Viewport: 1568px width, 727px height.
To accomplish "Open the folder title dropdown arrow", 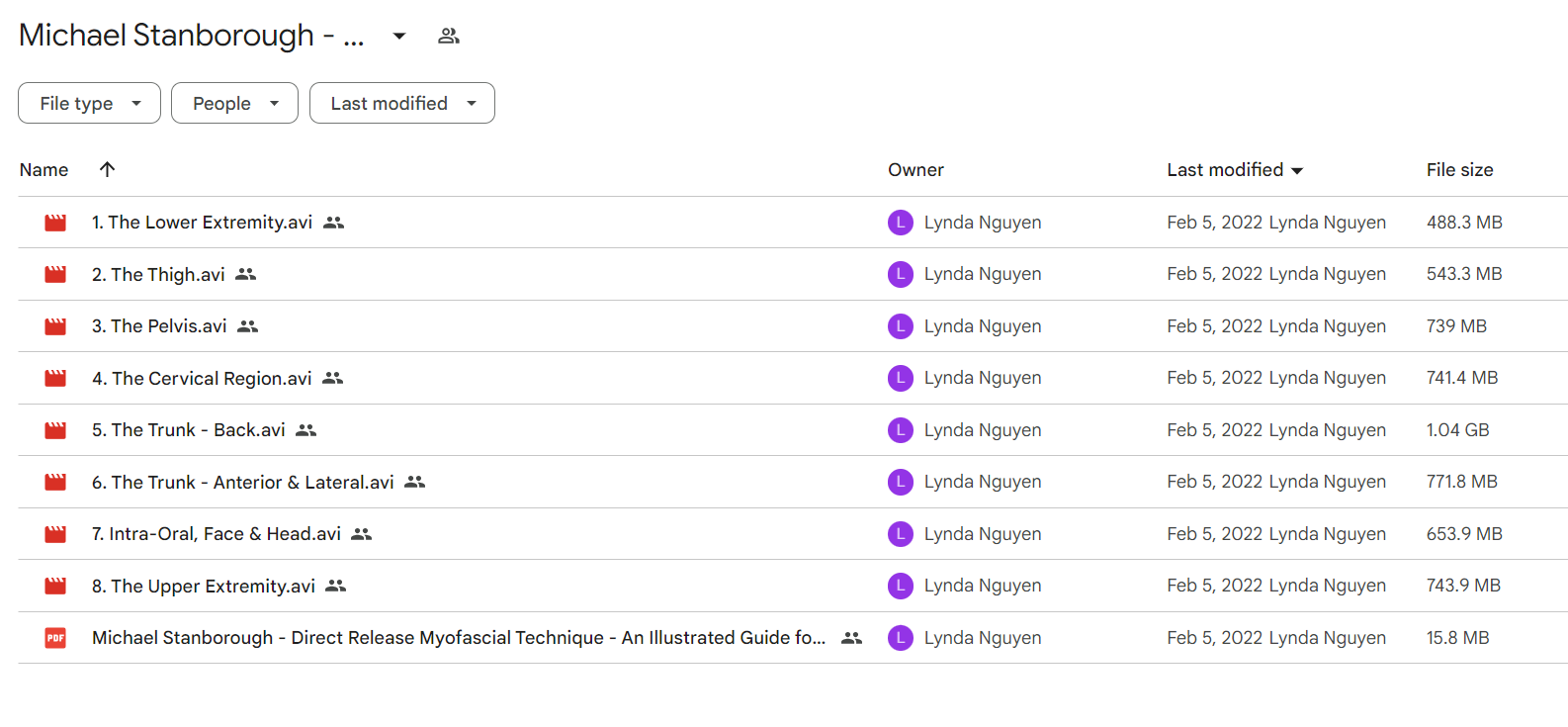I will 399,37.
